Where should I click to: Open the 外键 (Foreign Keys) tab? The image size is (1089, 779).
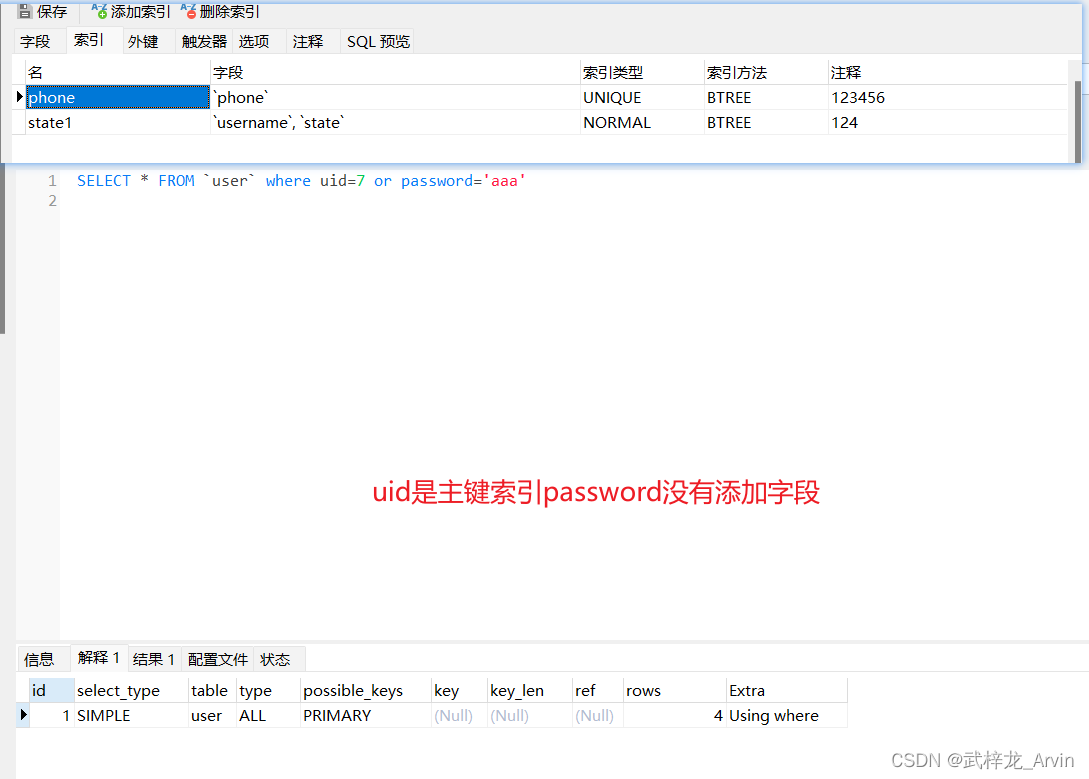click(143, 41)
